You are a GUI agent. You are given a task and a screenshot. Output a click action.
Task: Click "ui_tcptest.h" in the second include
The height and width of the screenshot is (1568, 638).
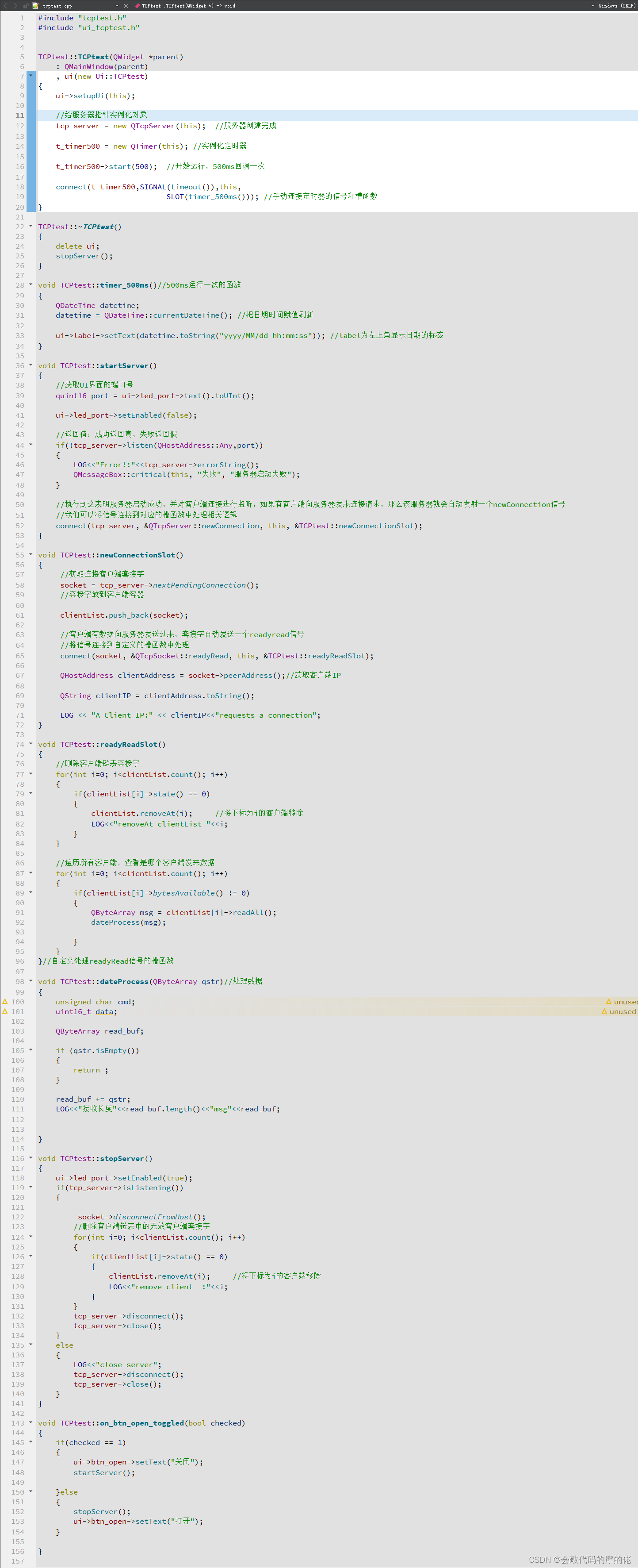[109, 27]
